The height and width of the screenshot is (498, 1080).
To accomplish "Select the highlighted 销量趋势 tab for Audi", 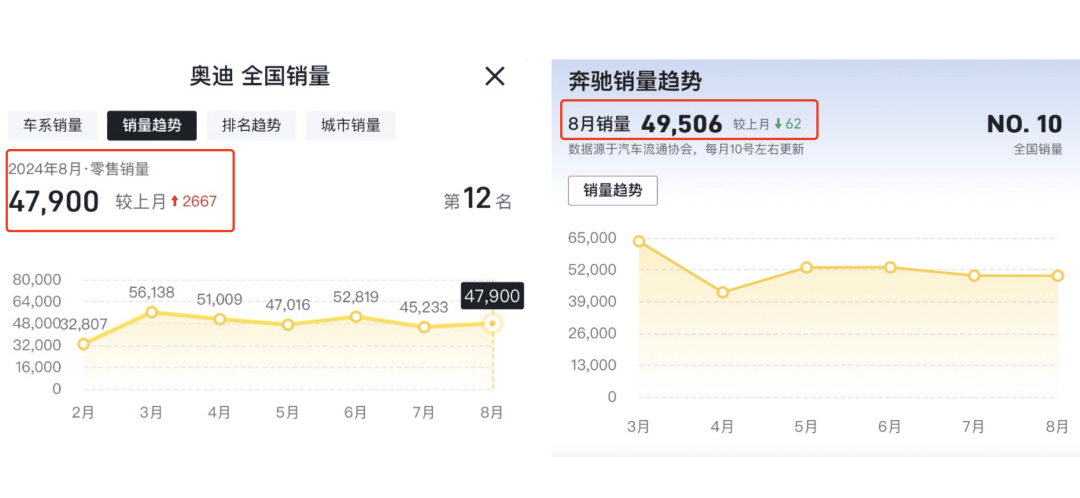I will point(152,125).
